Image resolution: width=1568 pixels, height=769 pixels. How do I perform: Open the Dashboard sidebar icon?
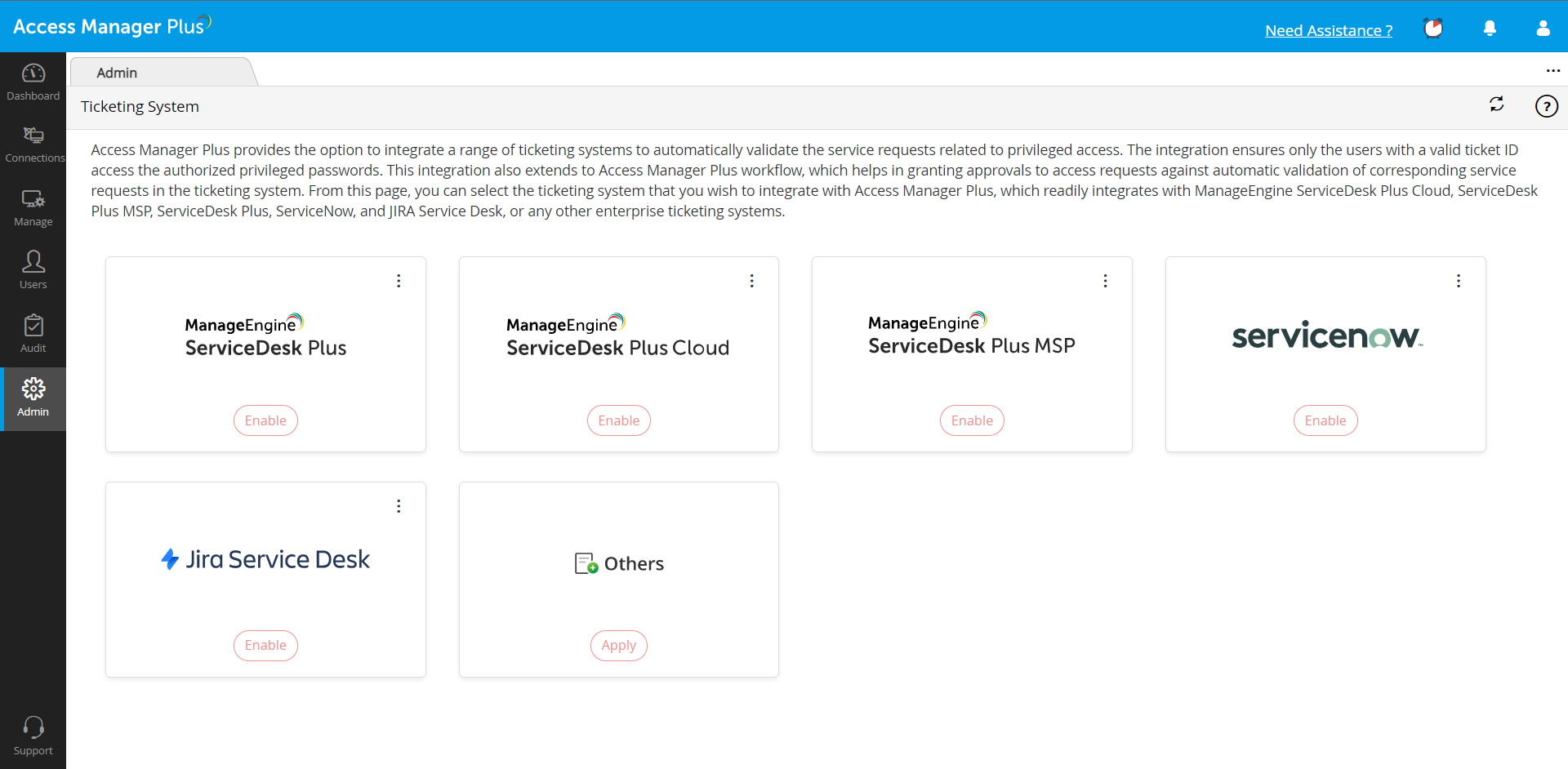[x=33, y=74]
